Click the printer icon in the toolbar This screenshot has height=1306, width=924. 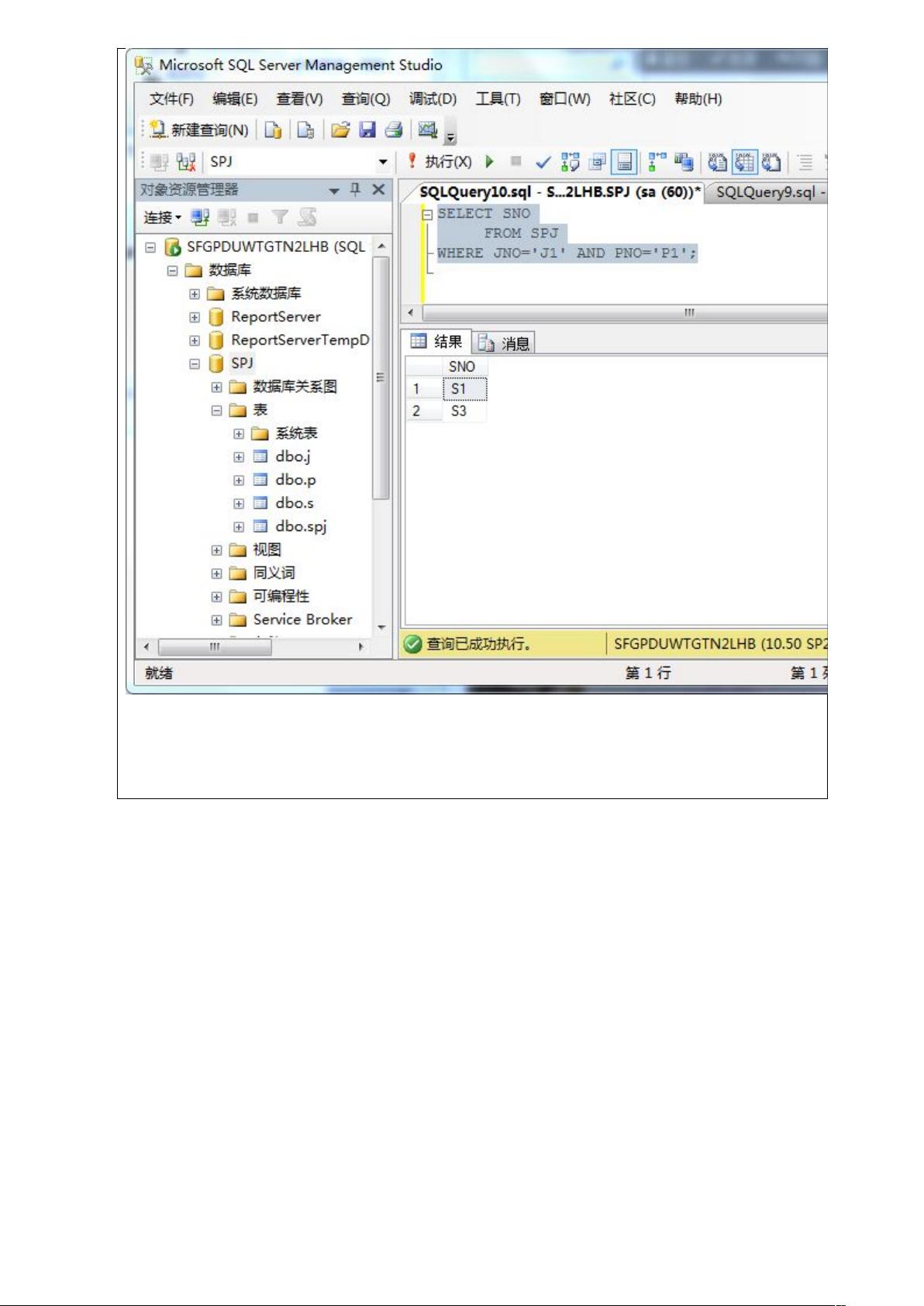point(394,129)
